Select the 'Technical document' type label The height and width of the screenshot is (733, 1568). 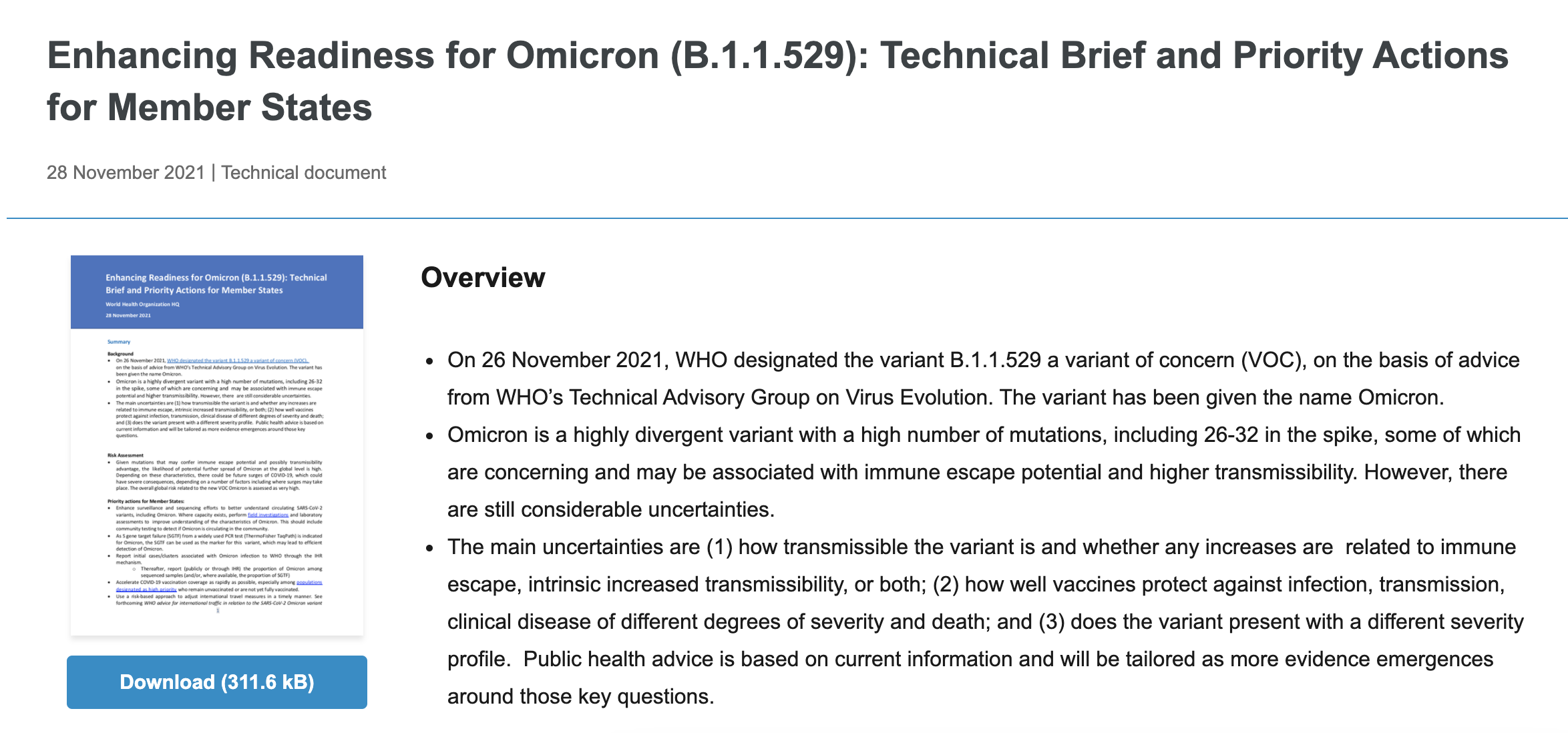(304, 173)
